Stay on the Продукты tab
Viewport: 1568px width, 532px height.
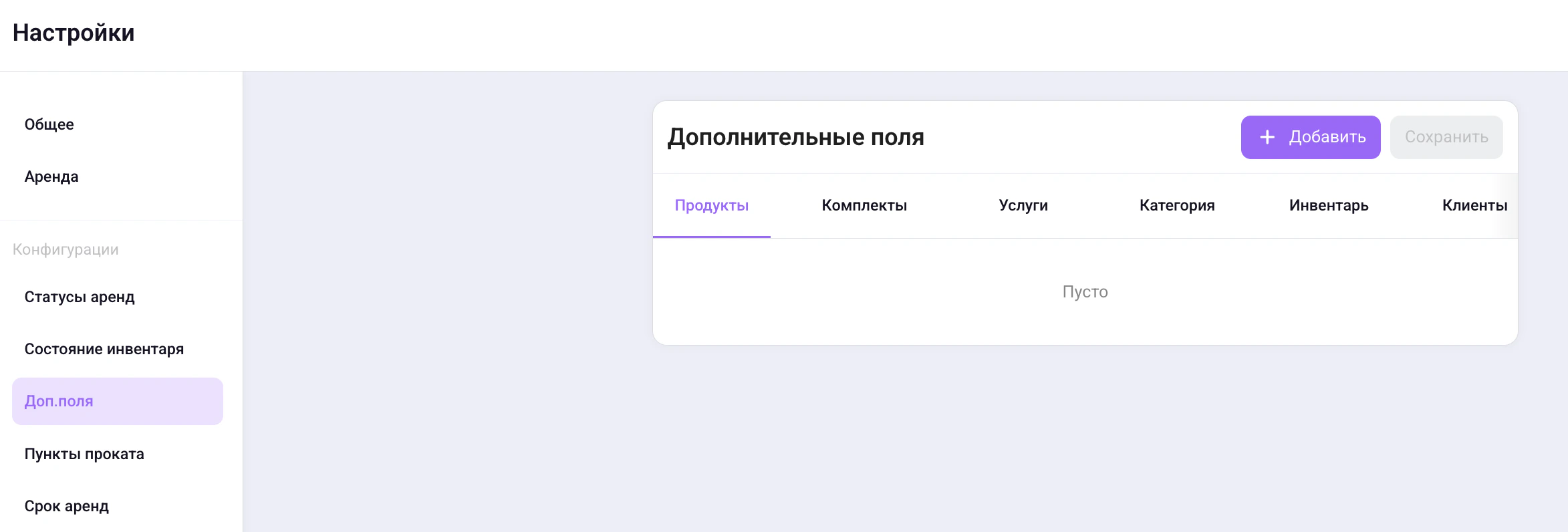point(710,205)
